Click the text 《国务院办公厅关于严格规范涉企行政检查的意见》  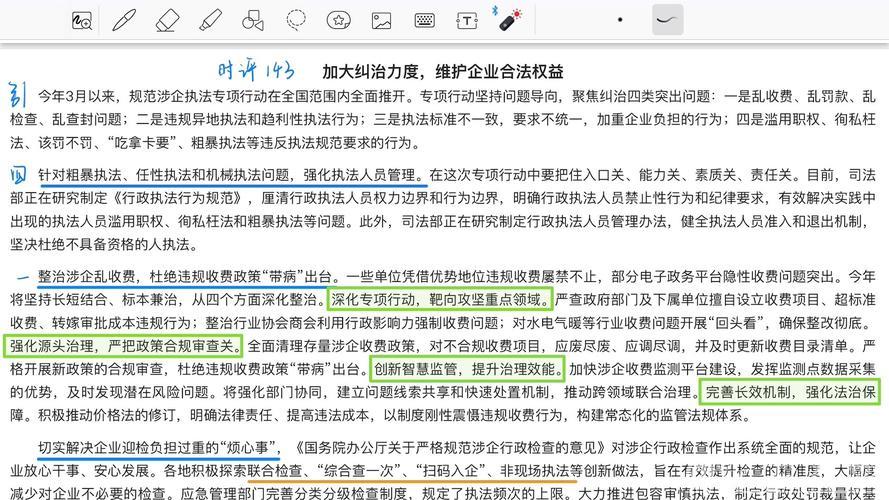(450, 448)
